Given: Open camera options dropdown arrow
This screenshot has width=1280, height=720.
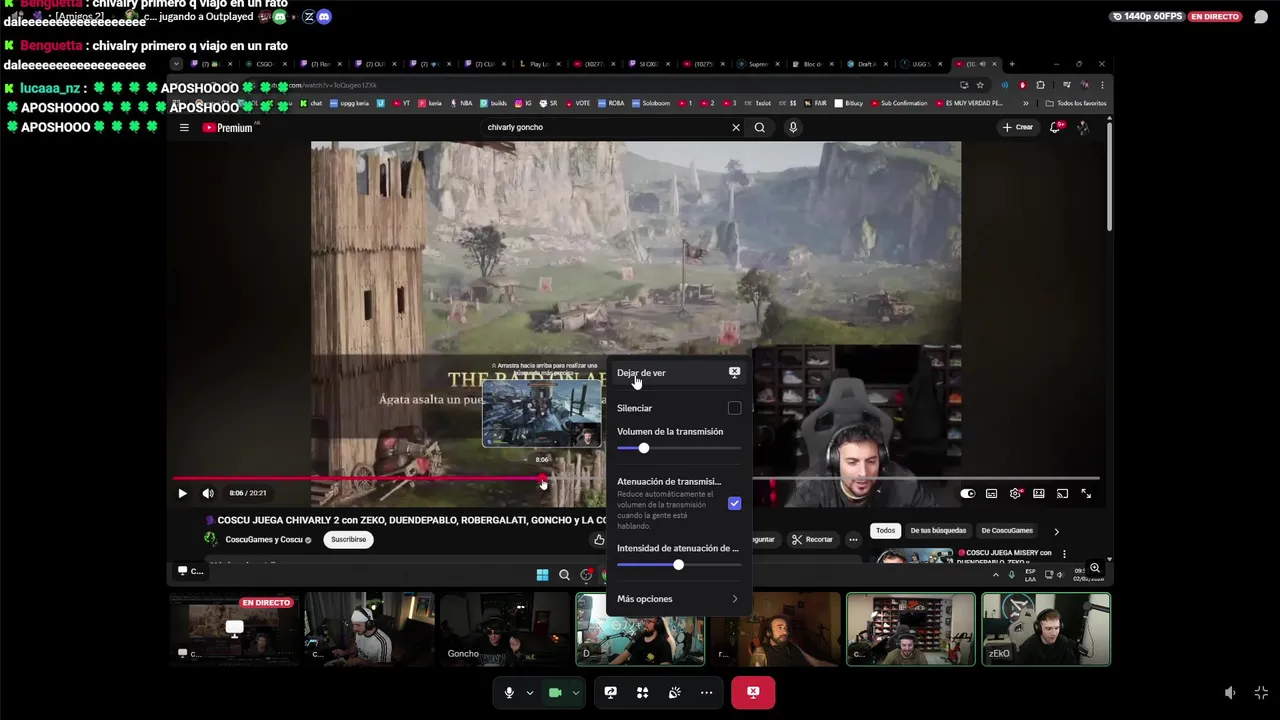Looking at the screenshot, I should [575, 692].
